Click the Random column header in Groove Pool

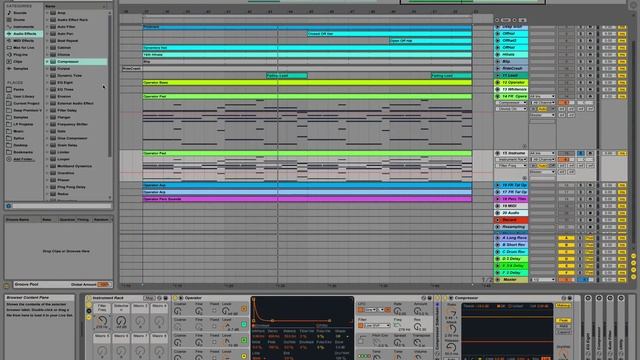click(101, 220)
